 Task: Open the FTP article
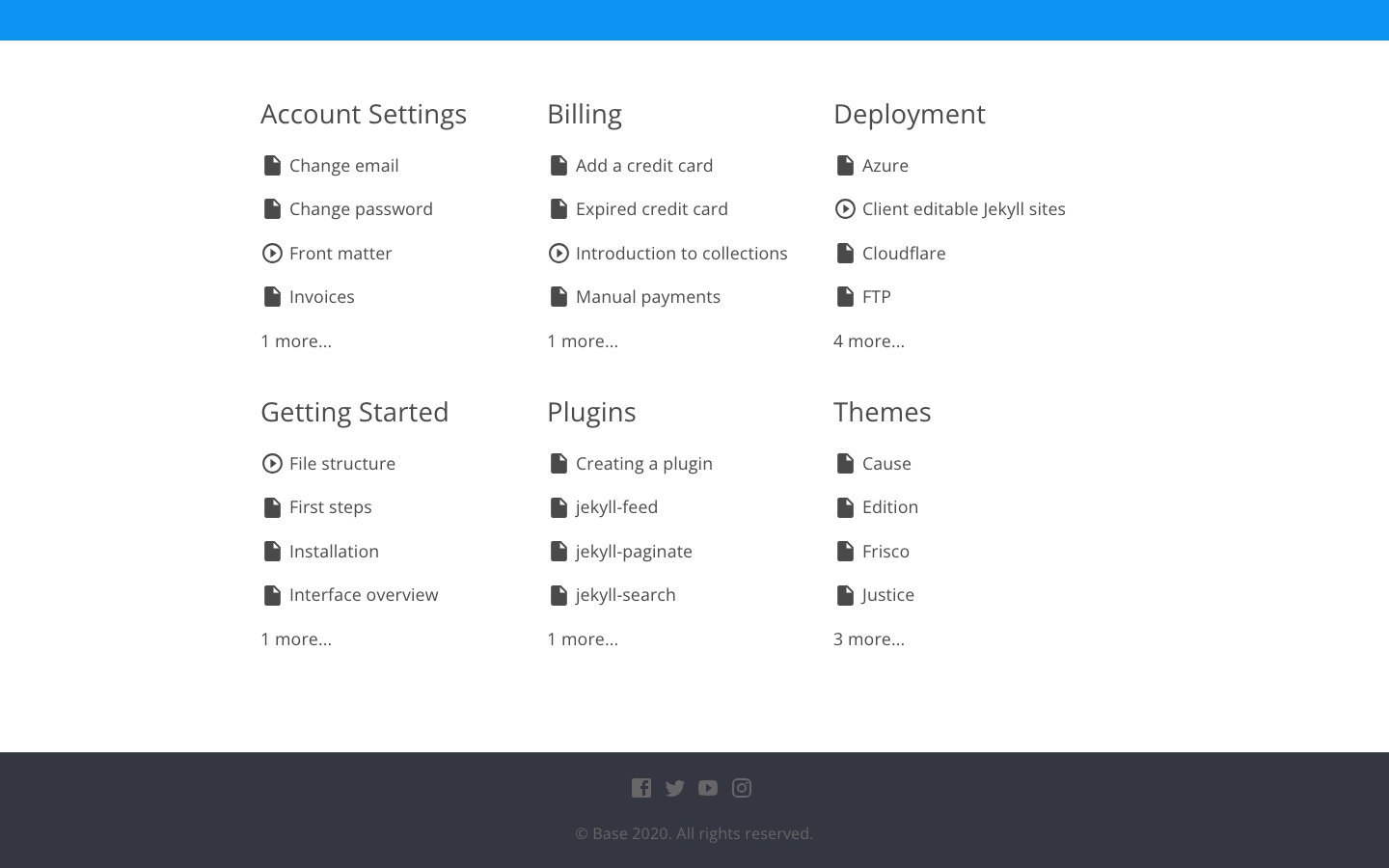click(877, 297)
